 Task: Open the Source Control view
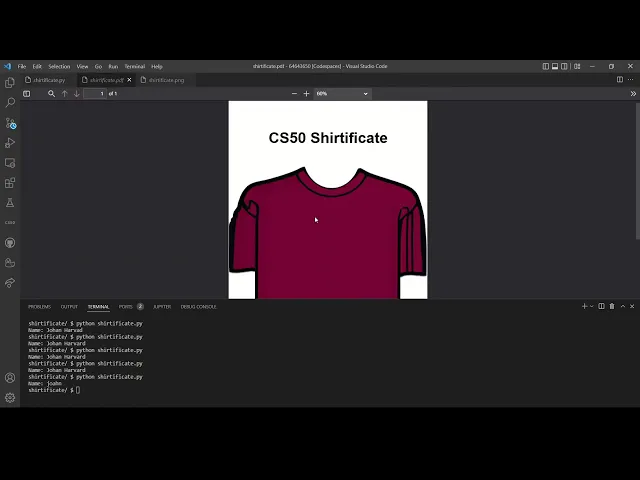point(10,123)
